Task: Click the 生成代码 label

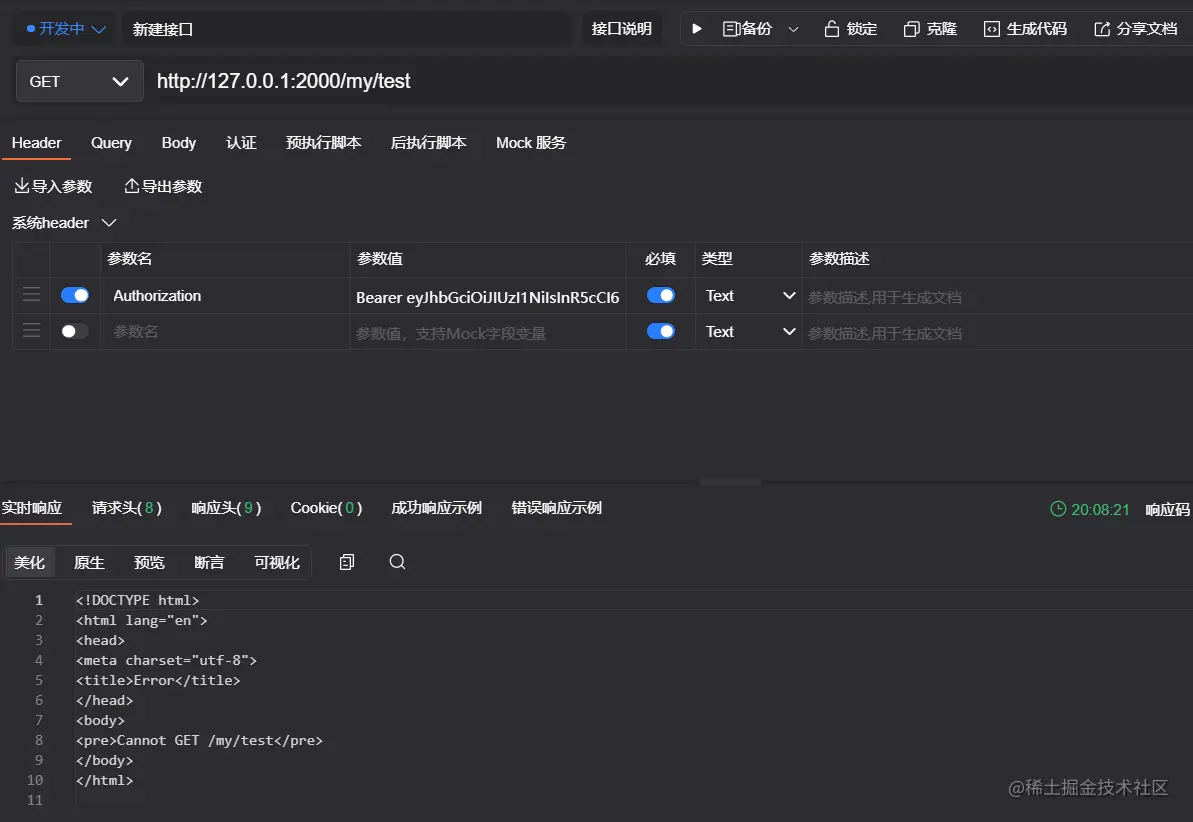Action: 1036,29
